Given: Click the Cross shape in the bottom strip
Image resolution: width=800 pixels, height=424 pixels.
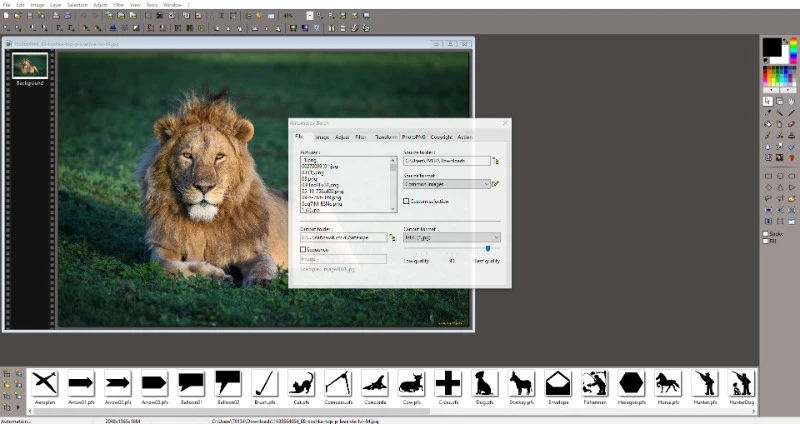Looking at the screenshot, I should point(448,382).
